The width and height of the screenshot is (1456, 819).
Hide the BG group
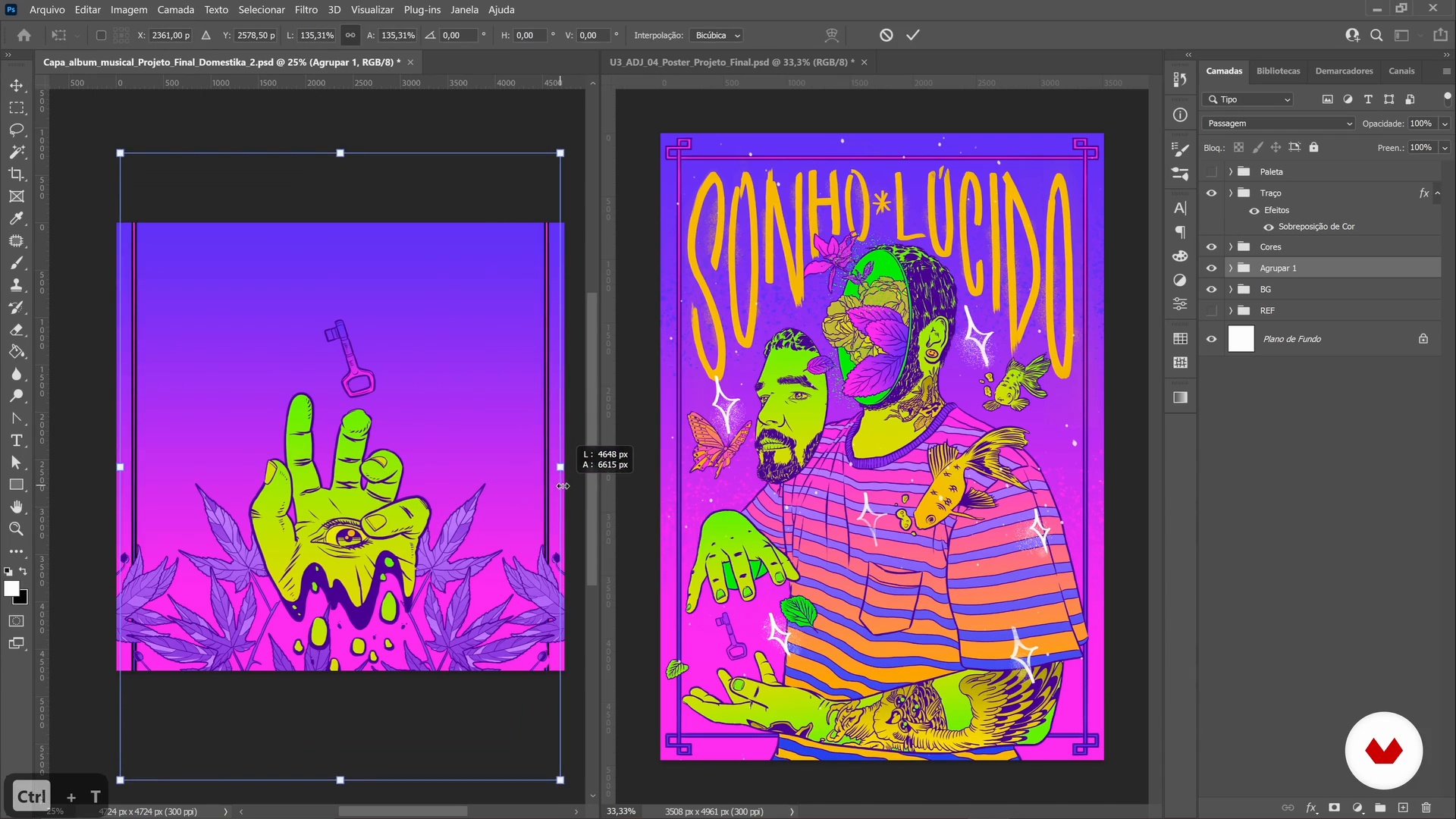click(x=1212, y=290)
